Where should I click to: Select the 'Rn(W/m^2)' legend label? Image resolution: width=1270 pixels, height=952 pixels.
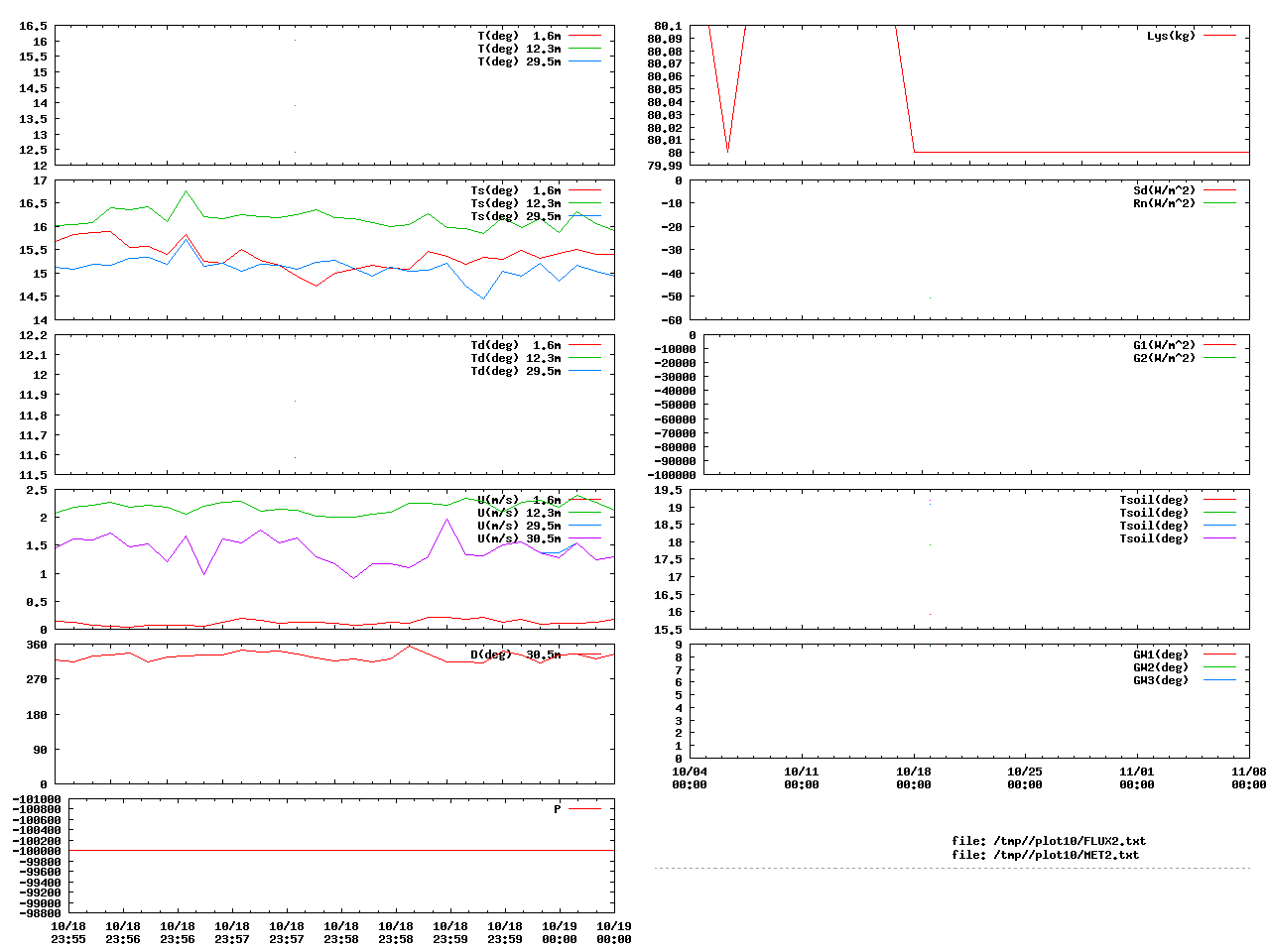(1165, 203)
